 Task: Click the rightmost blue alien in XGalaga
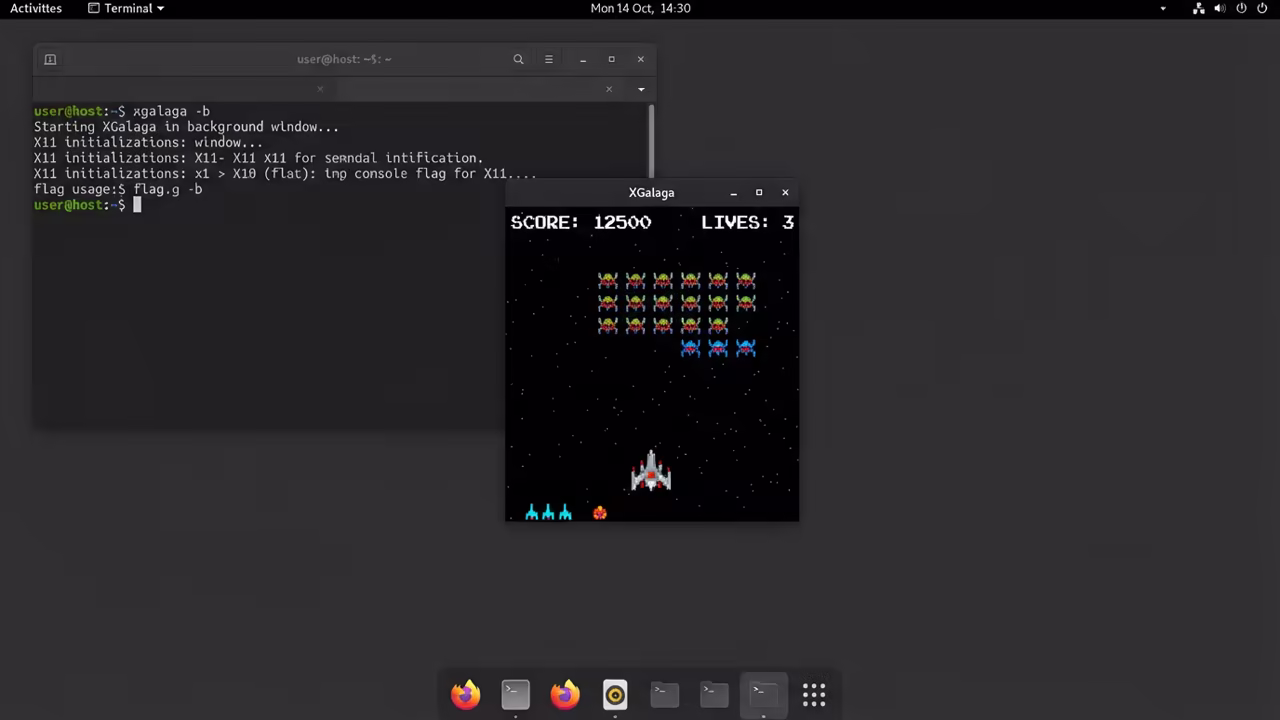745,348
